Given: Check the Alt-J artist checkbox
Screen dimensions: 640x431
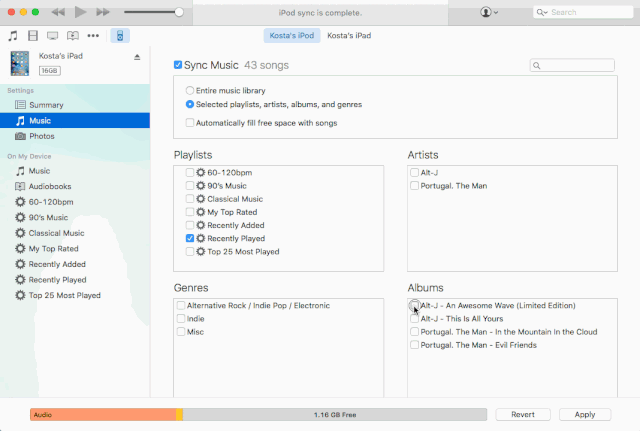Looking at the screenshot, I should 414,172.
